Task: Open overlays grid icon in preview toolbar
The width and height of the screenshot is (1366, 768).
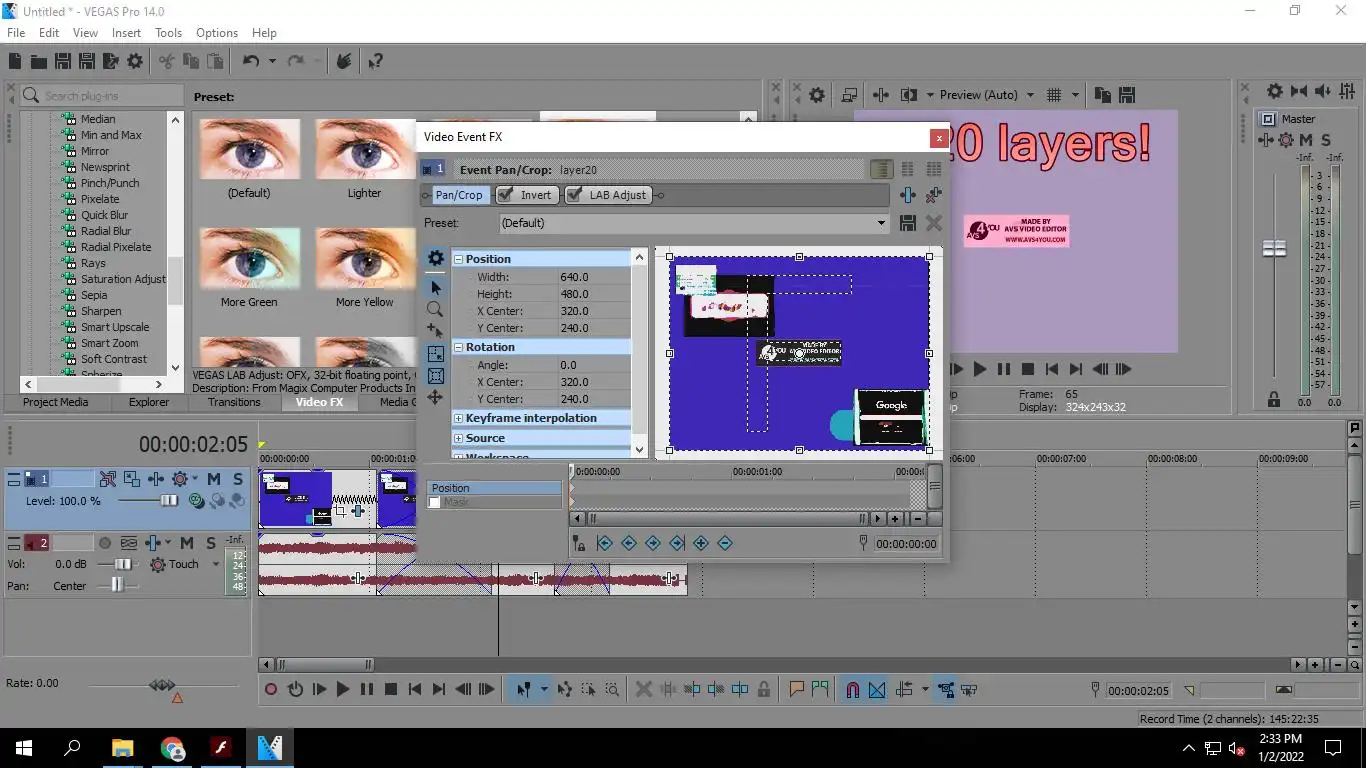Action: [x=1053, y=95]
